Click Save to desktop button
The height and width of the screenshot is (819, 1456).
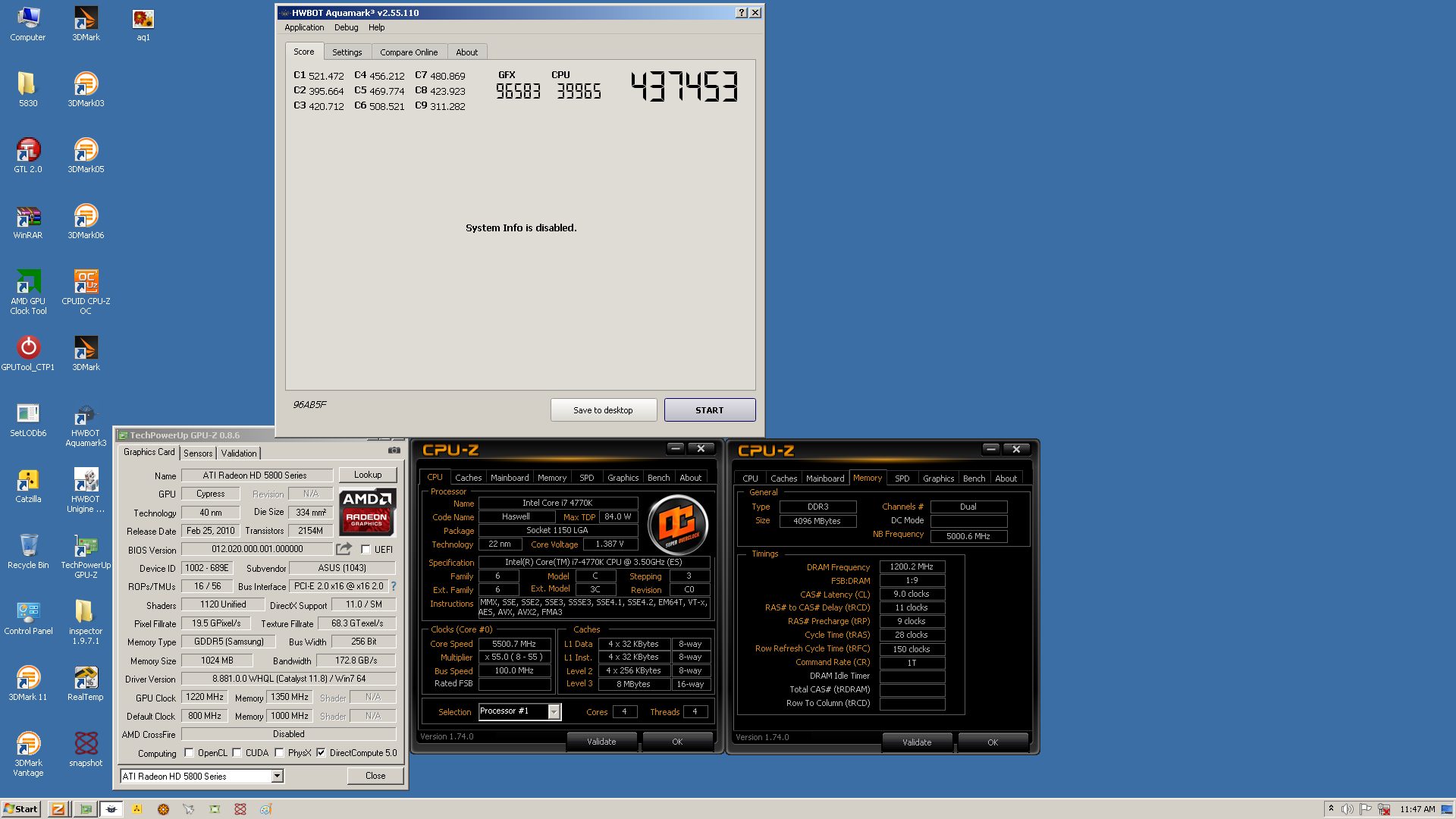603,410
